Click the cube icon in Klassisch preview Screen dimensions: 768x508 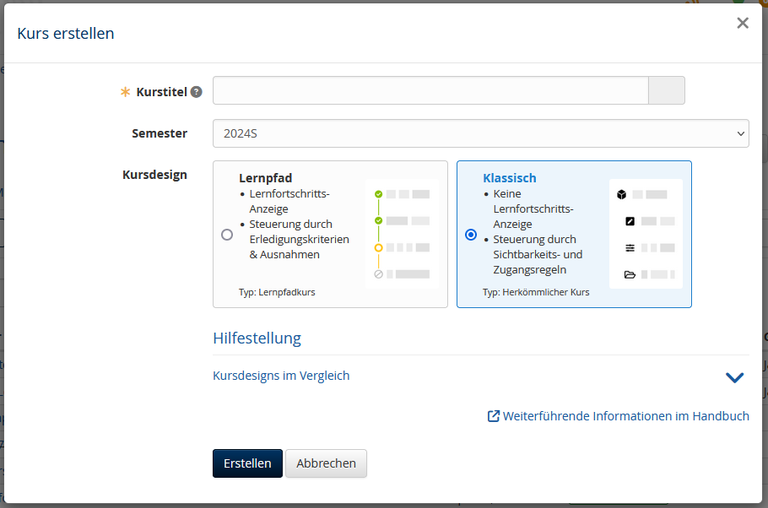pyautogui.click(x=622, y=194)
